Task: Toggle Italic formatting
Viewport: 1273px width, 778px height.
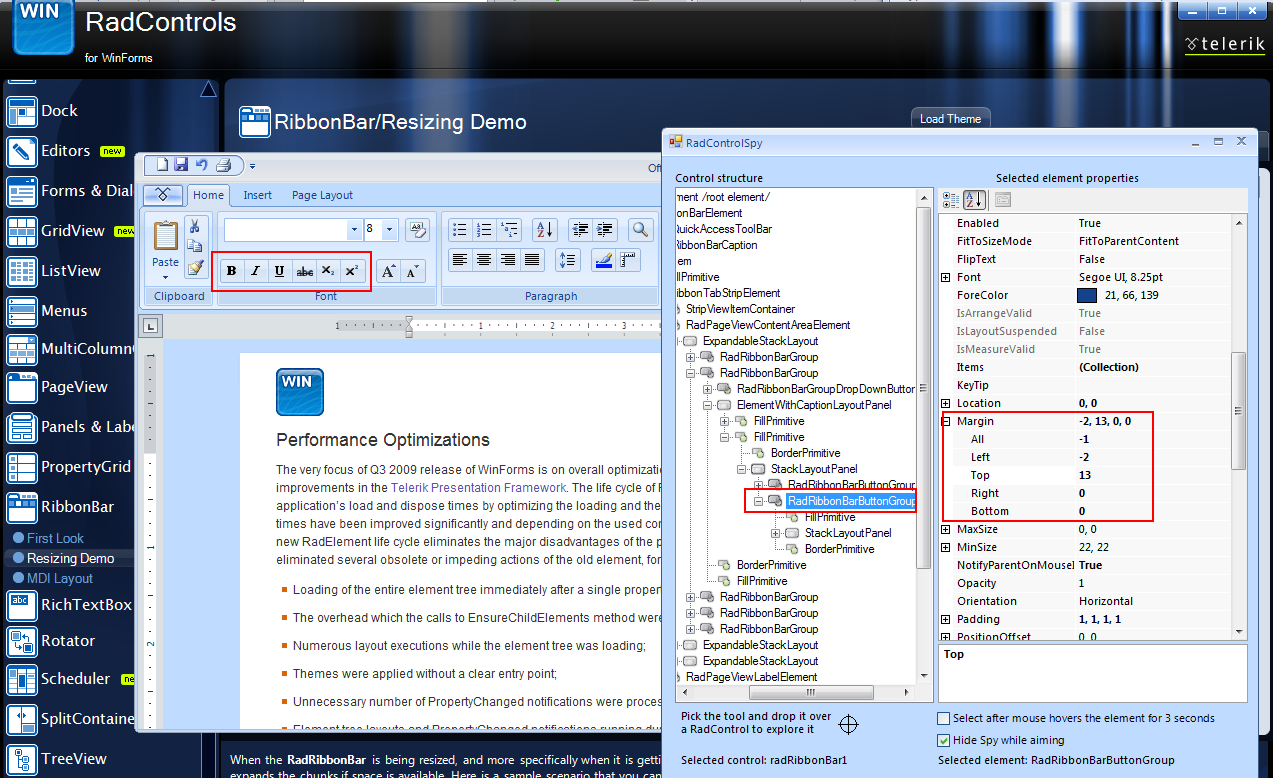Action: 256,271
